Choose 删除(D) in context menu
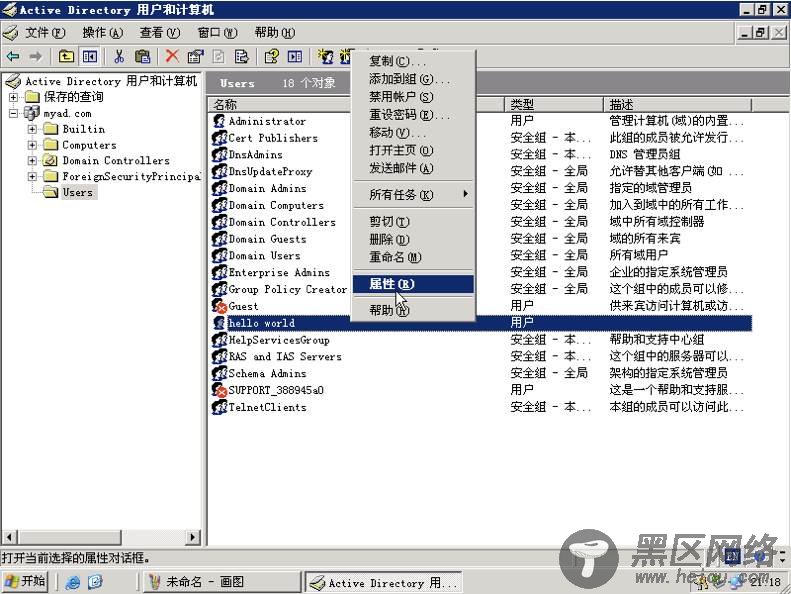 coord(413,239)
